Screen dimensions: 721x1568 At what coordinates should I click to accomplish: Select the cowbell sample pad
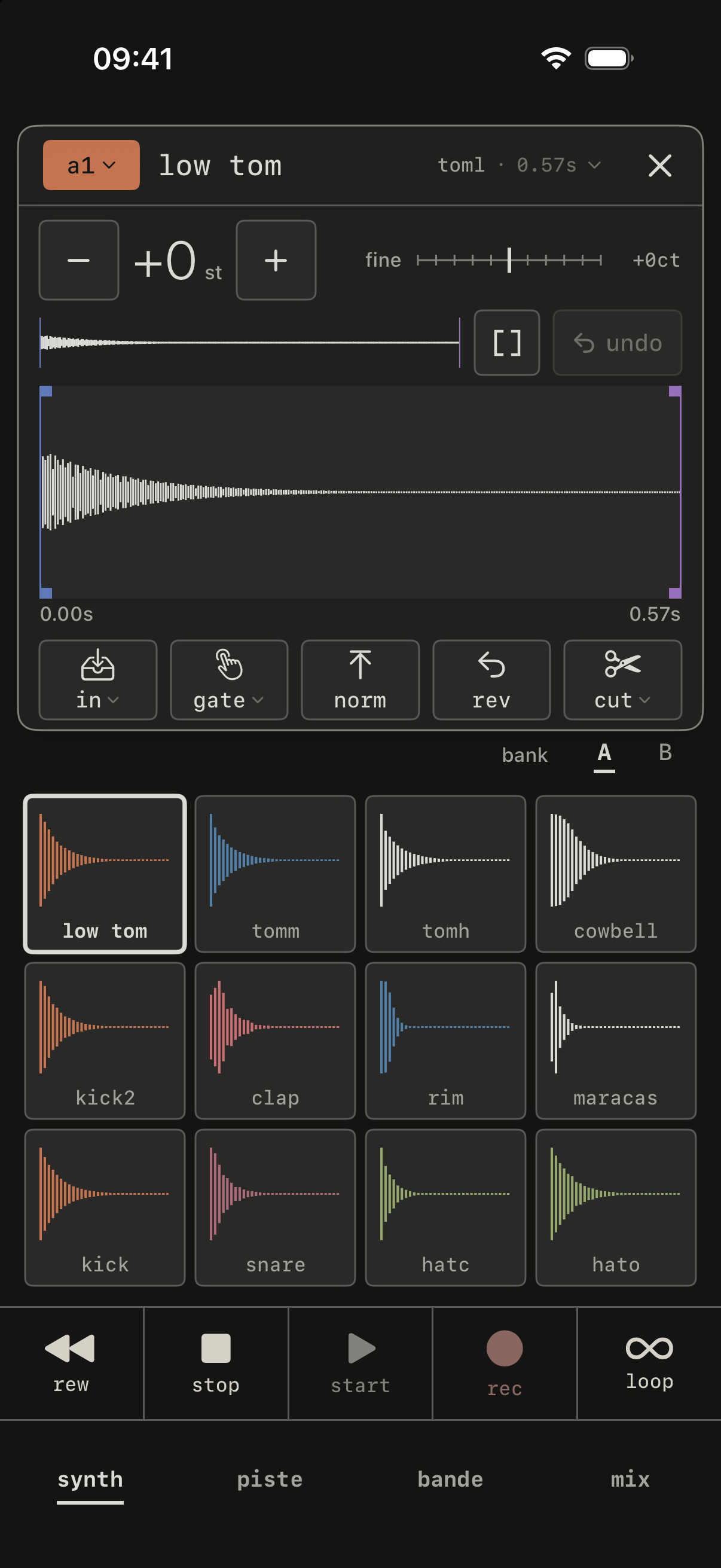[x=616, y=874]
